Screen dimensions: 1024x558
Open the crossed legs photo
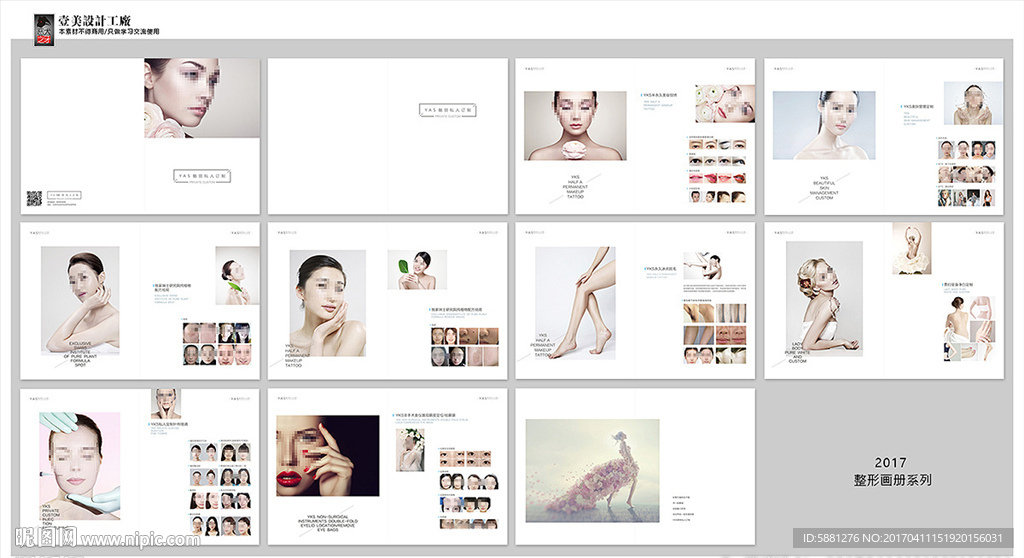[574, 302]
